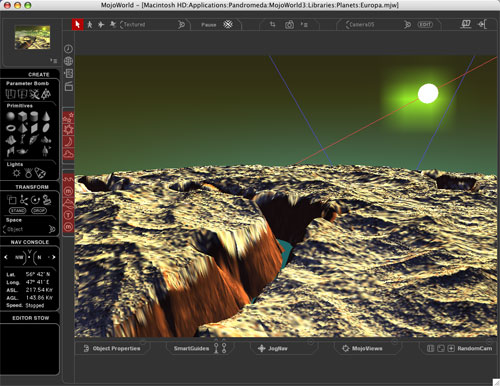Image resolution: width=500 pixels, height=386 pixels.
Task: Create a pyramid primitive
Action: pos(22,128)
